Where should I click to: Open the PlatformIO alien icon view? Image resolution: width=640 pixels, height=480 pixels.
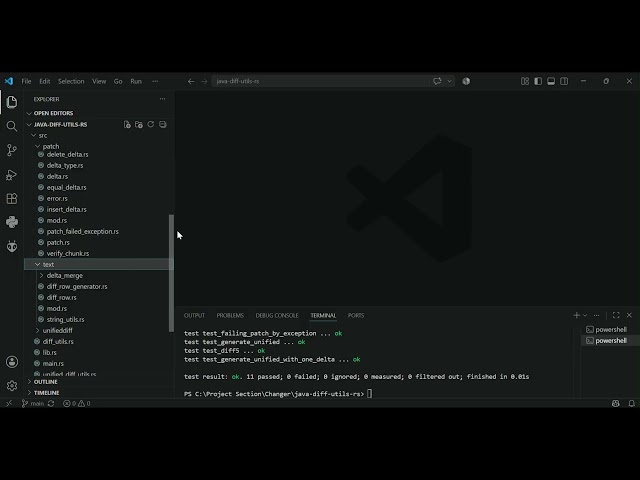12,246
